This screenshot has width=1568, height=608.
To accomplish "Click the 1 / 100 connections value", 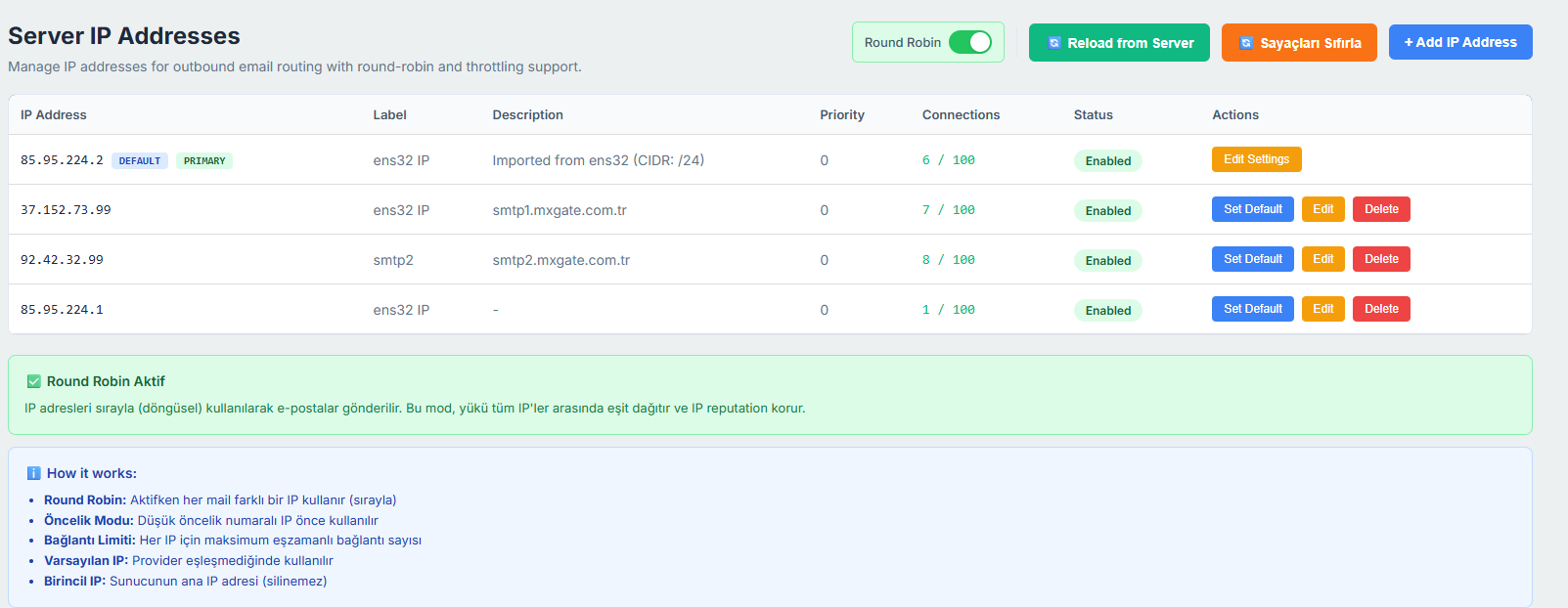I will (x=948, y=310).
